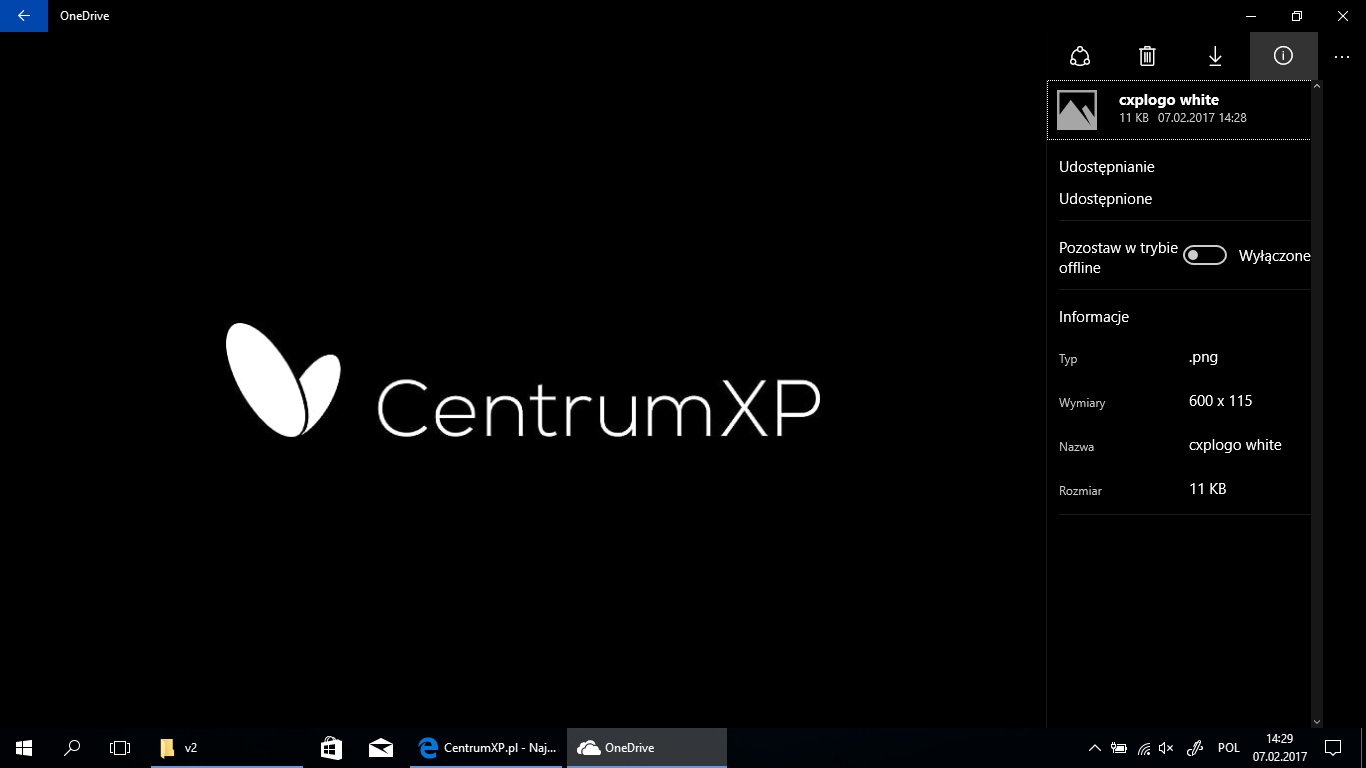This screenshot has height=768, width=1366.
Task: Click the muted volume tray icon
Action: point(1167,748)
